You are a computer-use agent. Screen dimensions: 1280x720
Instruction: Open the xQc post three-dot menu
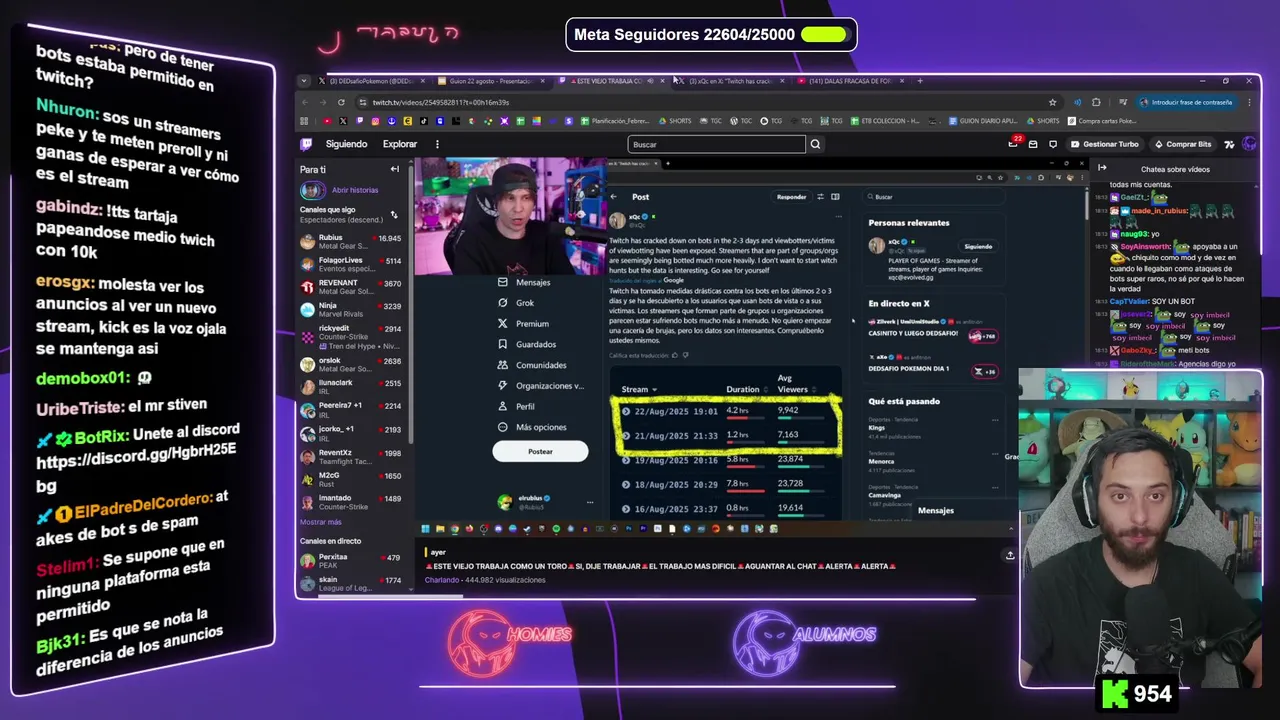click(x=838, y=217)
